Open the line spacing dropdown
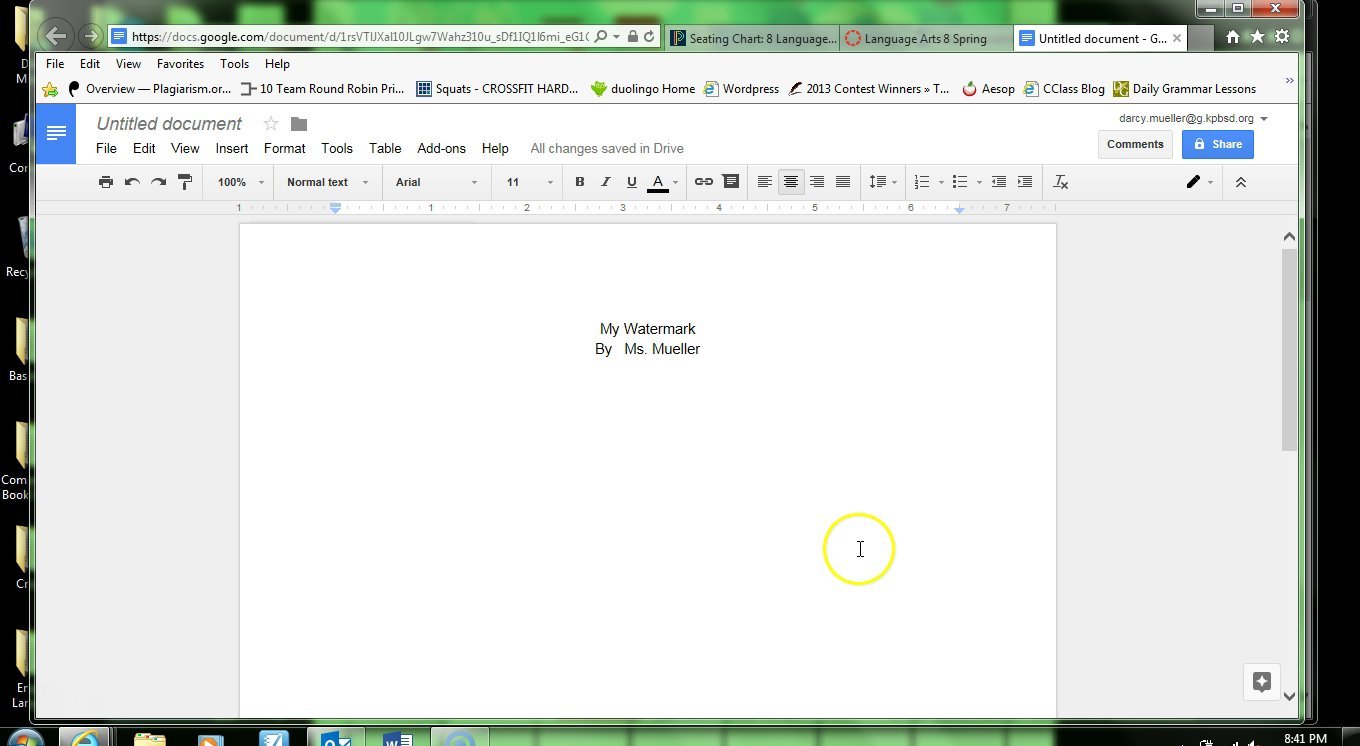Viewport: 1360px width, 746px height. 882,182
